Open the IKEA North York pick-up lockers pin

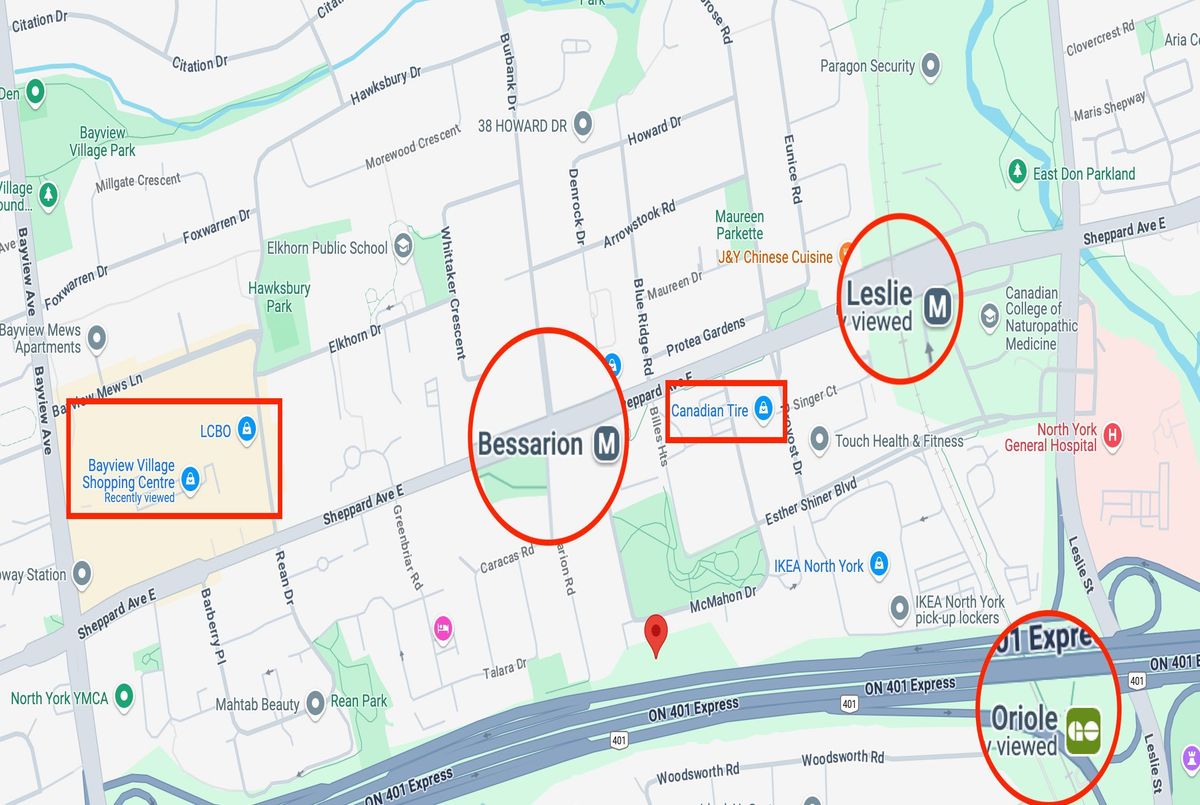click(900, 609)
